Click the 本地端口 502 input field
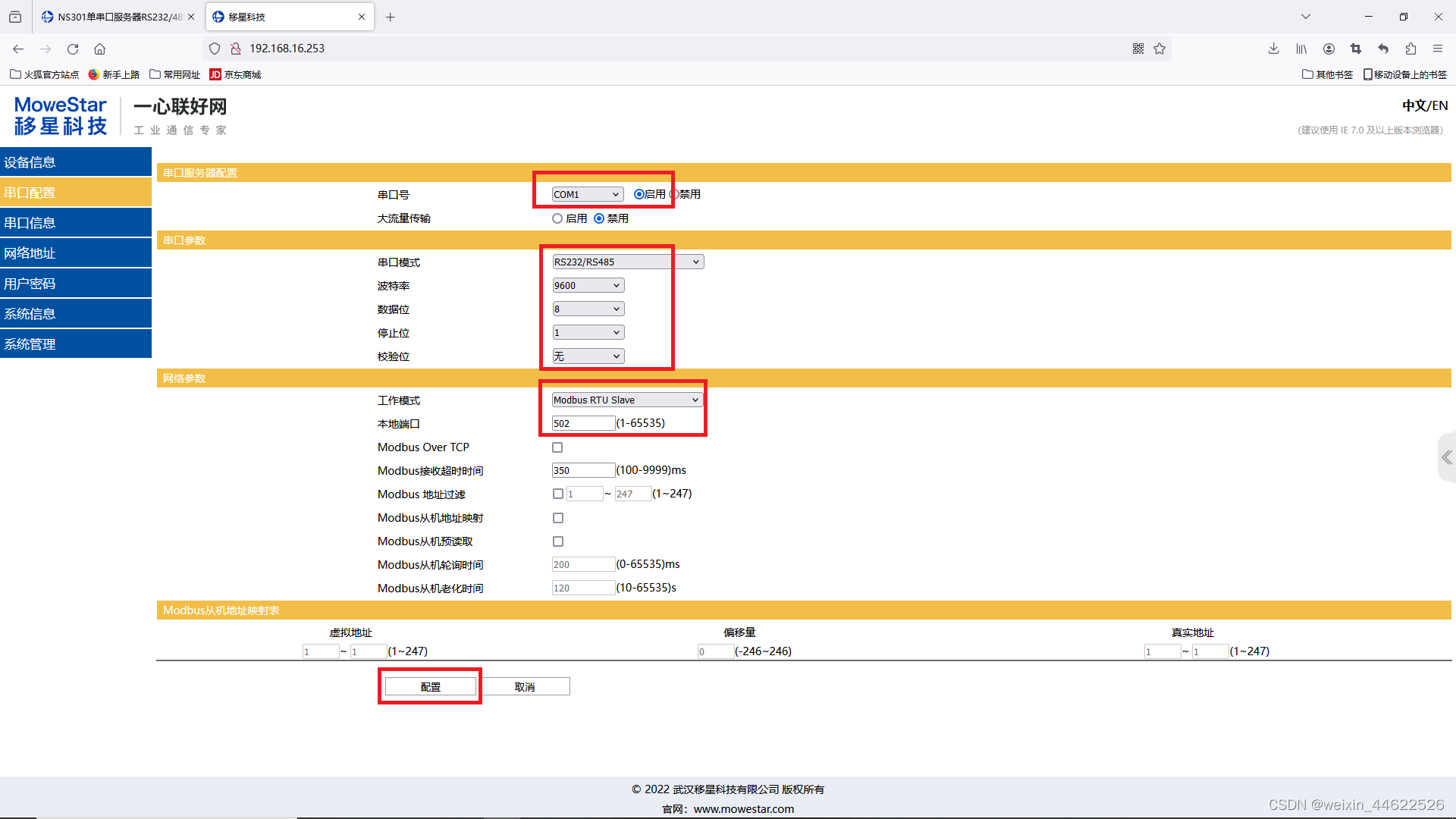The width and height of the screenshot is (1456, 819). [582, 423]
